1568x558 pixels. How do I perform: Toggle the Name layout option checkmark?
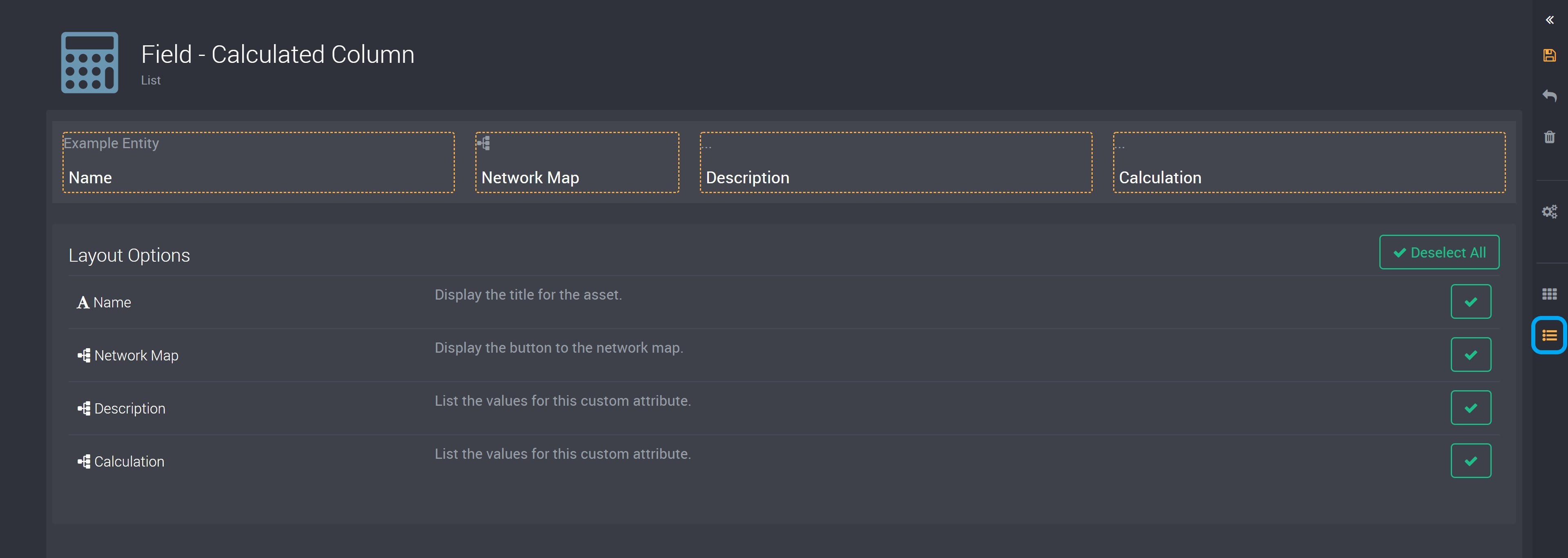1470,302
